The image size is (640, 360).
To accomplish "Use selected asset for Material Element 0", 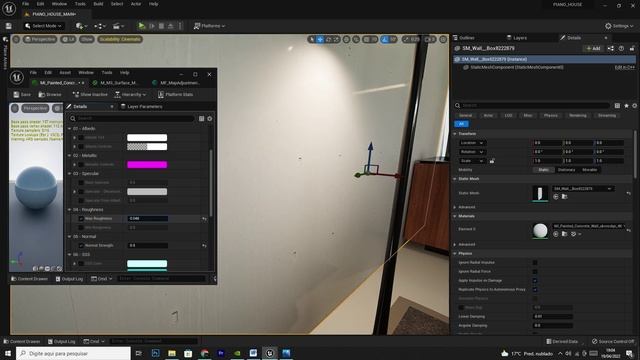I will tap(556, 234).
